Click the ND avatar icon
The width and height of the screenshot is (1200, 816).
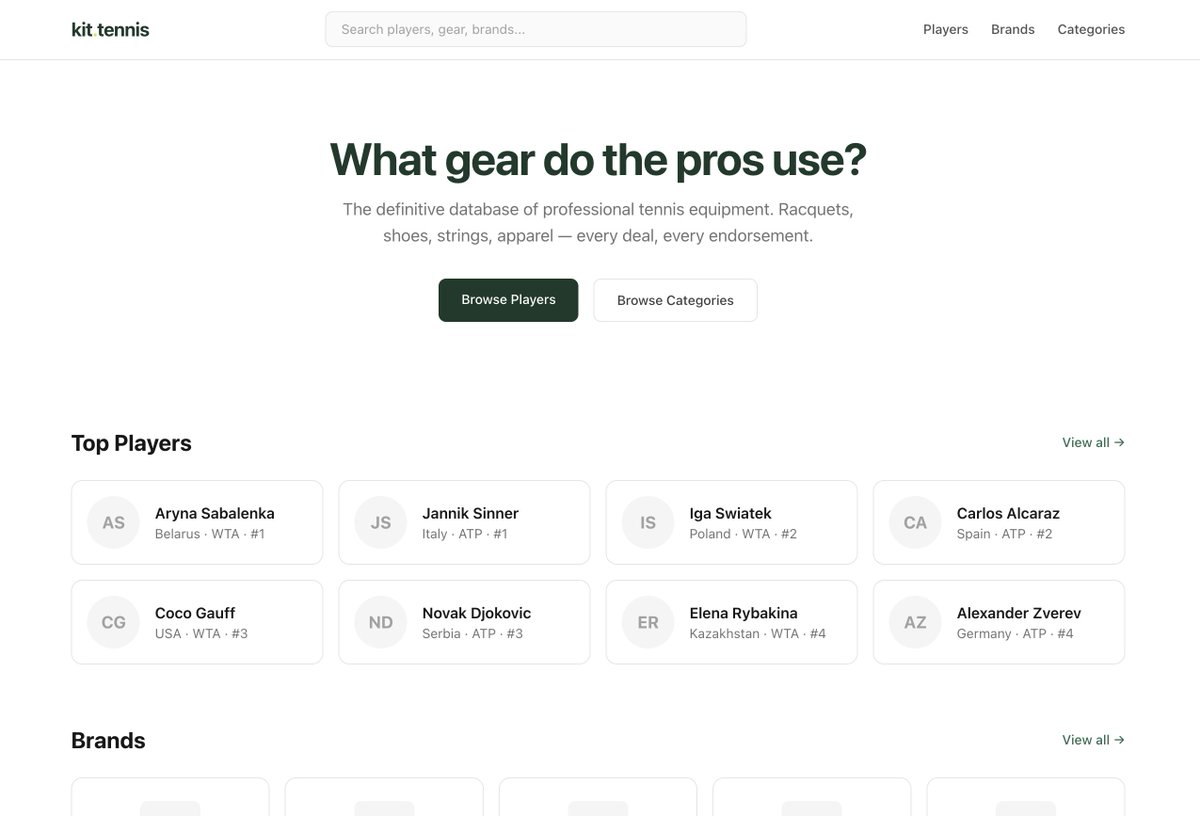pyautogui.click(x=381, y=622)
